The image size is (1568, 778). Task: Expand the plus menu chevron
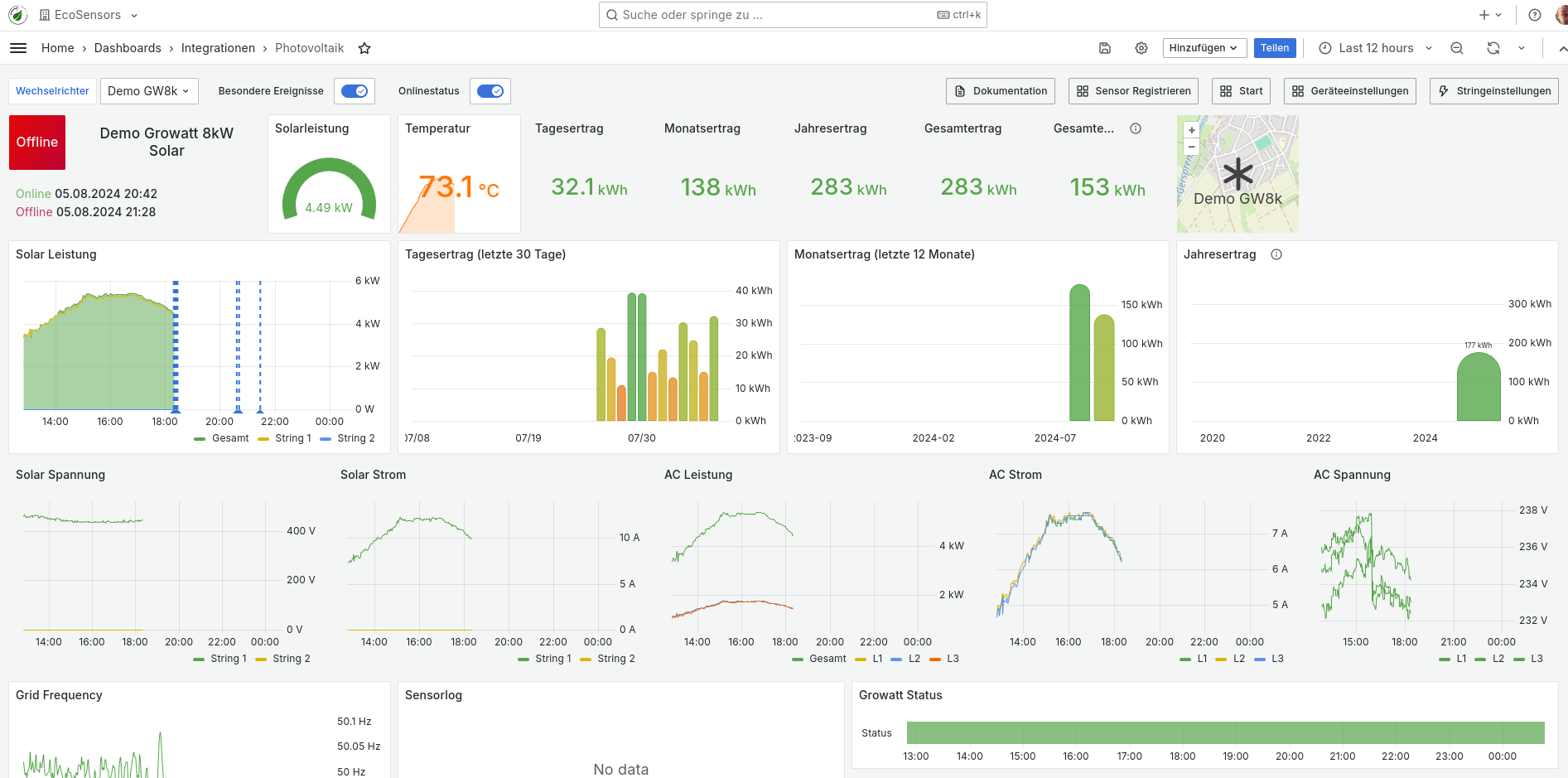pyautogui.click(x=1498, y=15)
